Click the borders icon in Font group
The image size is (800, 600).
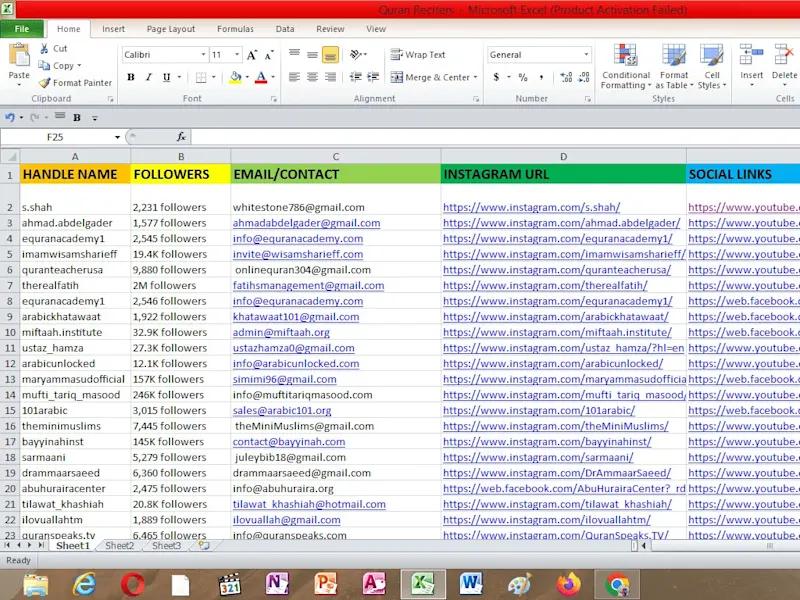[x=201, y=78]
